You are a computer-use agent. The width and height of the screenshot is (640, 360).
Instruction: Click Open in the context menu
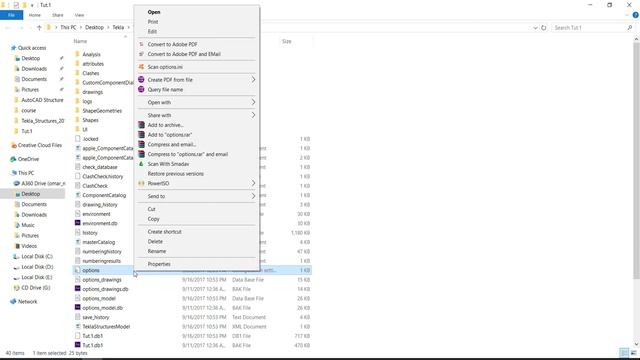[x=154, y=12]
